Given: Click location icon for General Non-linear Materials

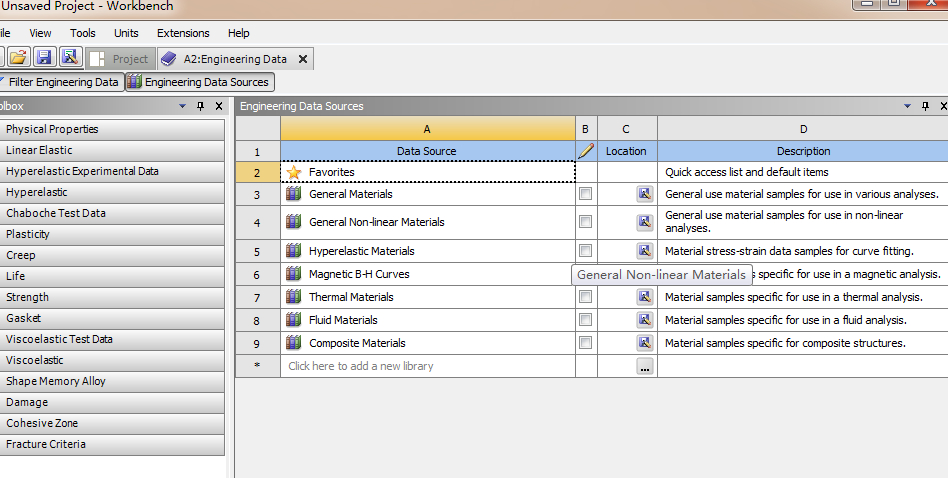Looking at the screenshot, I should tap(645, 222).
